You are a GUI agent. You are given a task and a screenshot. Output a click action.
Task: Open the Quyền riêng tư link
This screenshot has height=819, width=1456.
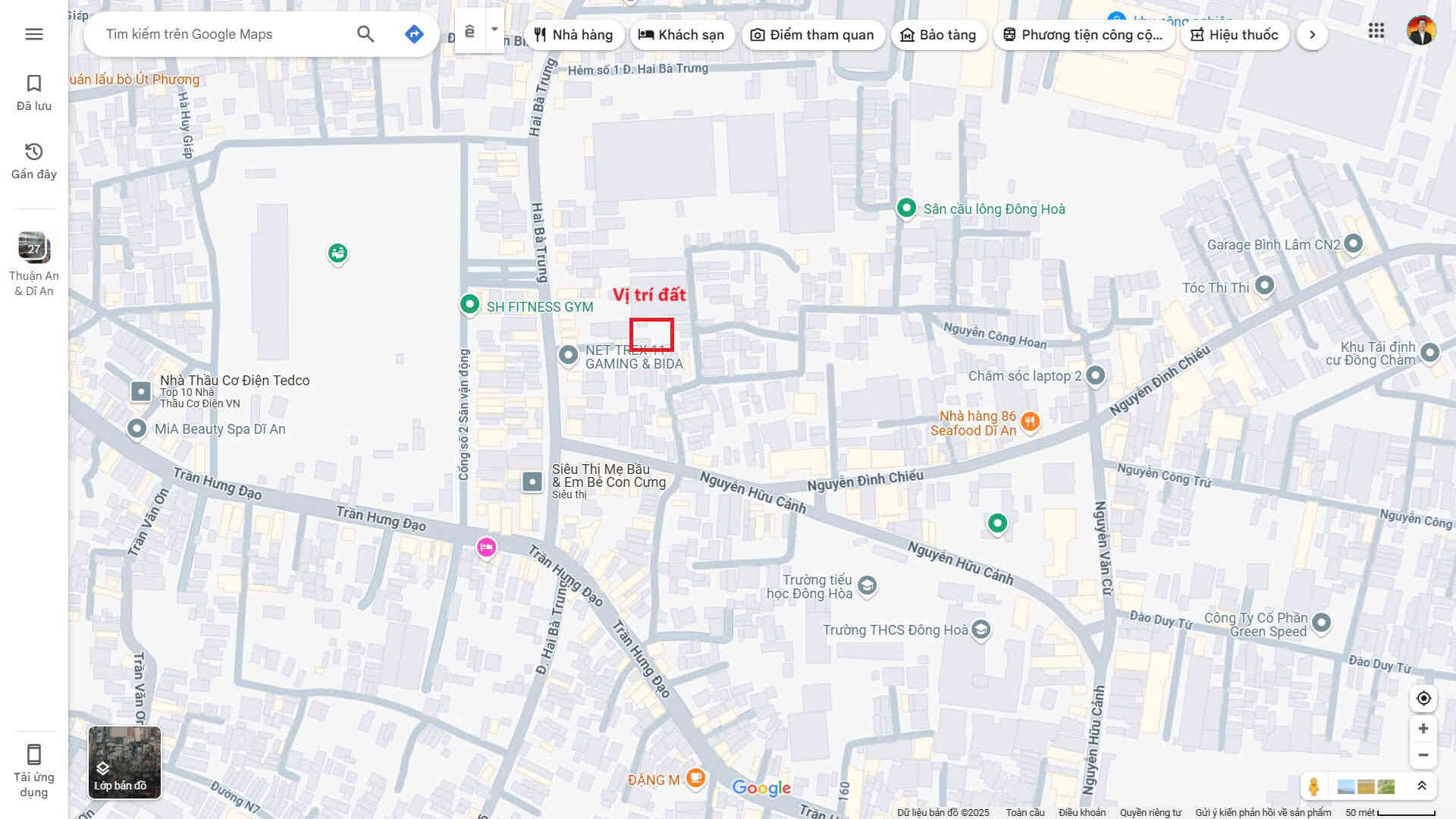(1150, 812)
